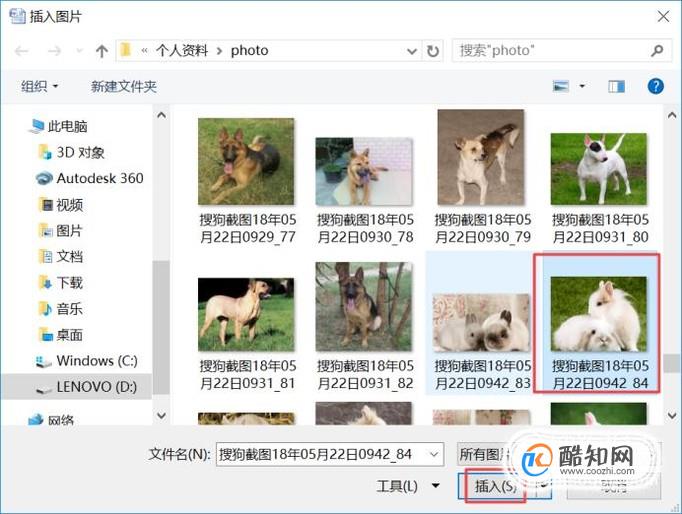
Task: Refresh the photo folder listing
Action: click(x=433, y=51)
